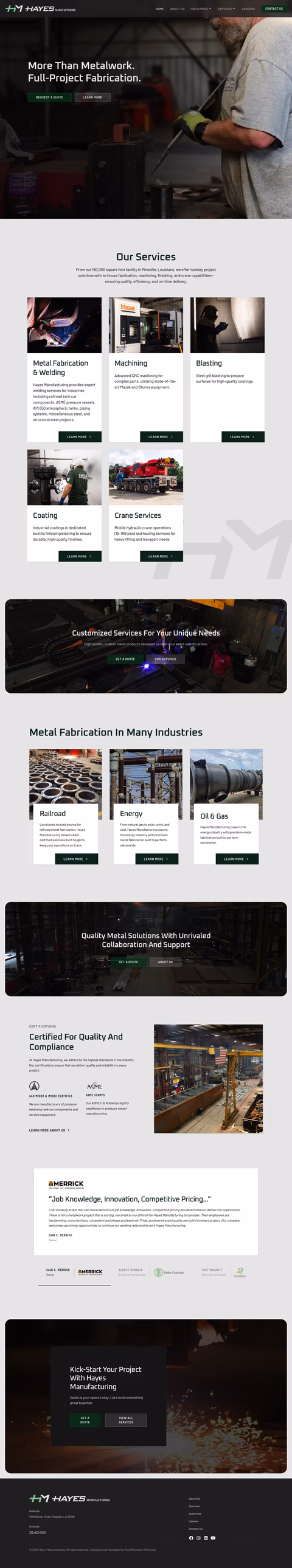Click the View All Services button
Image resolution: width=292 pixels, height=1568 pixels.
click(x=126, y=1420)
